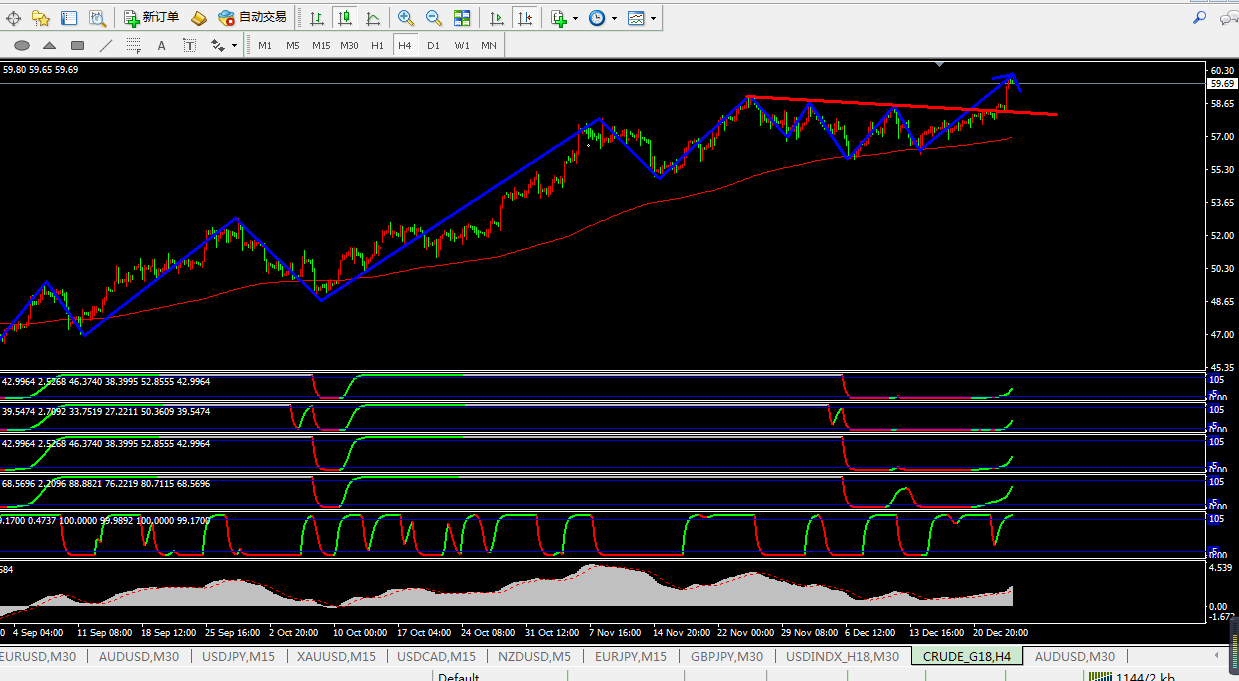1239x681 pixels.
Task: Toggle the AutoTrading (自动交易) button
Action: (252, 18)
